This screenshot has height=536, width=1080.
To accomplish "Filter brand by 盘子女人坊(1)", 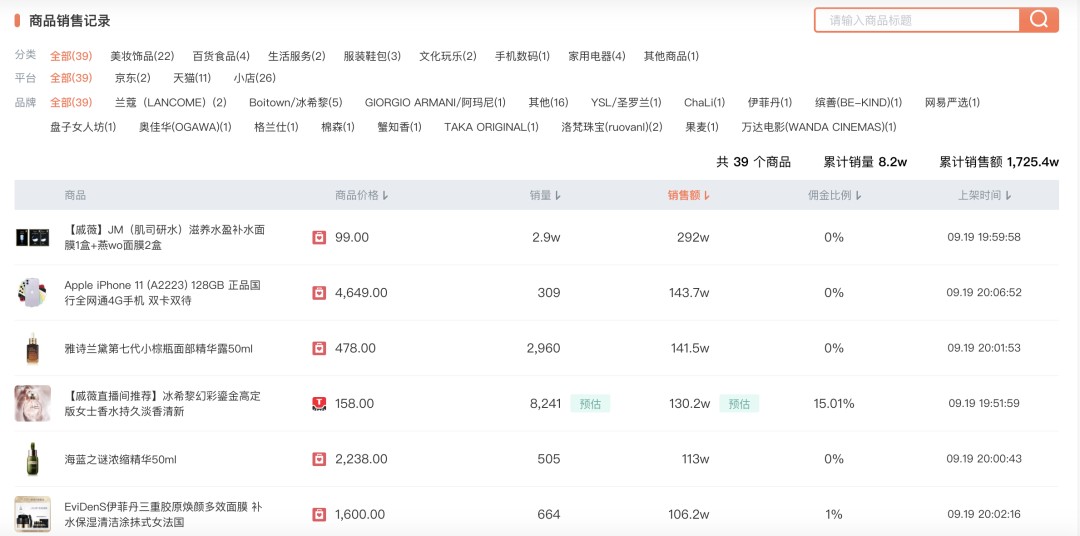I will pyautogui.click(x=83, y=127).
